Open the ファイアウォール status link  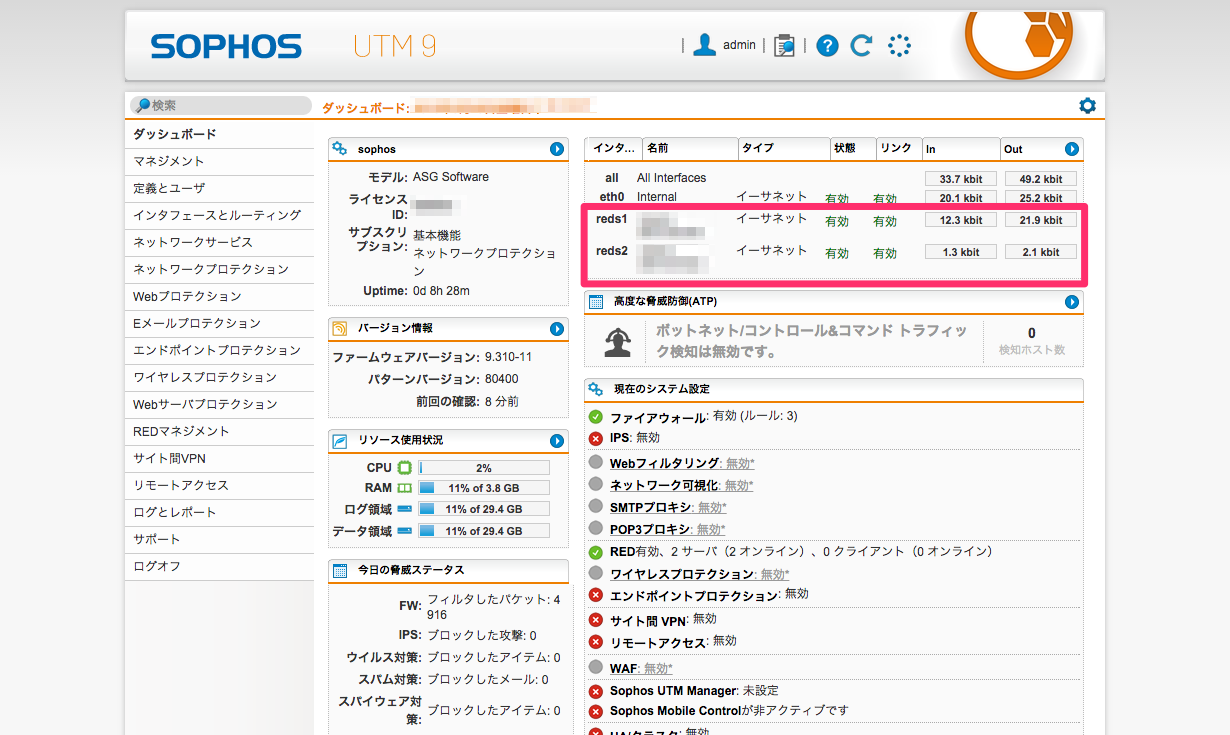(x=658, y=417)
